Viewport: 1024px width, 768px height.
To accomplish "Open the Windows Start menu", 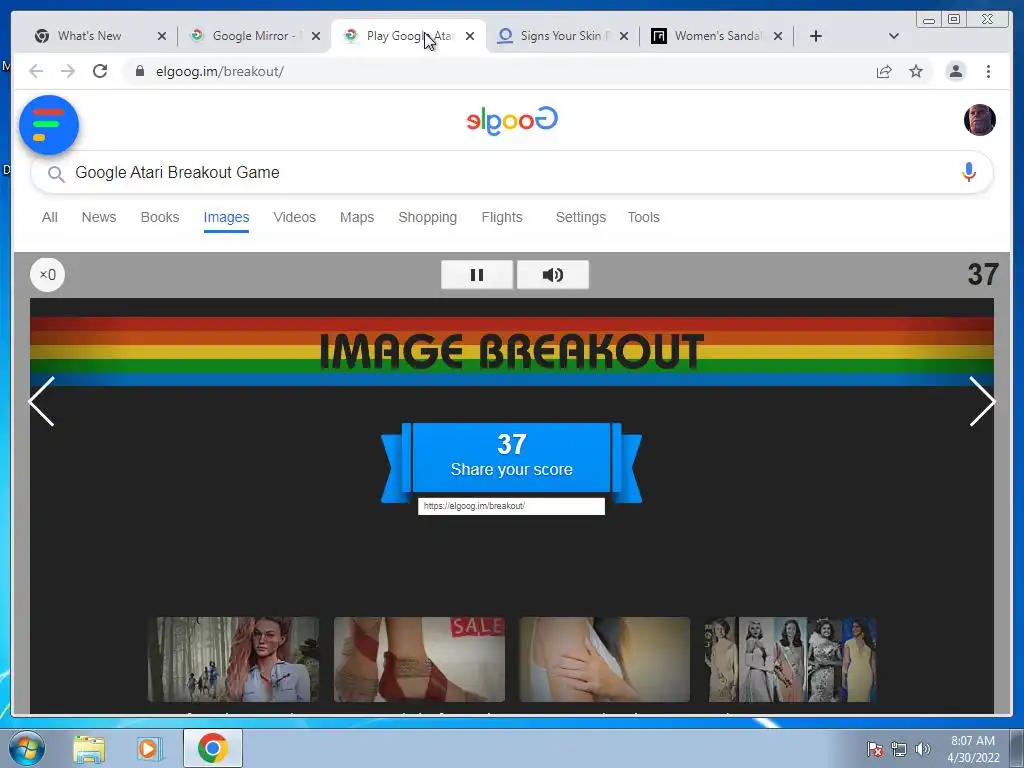I will point(25,748).
